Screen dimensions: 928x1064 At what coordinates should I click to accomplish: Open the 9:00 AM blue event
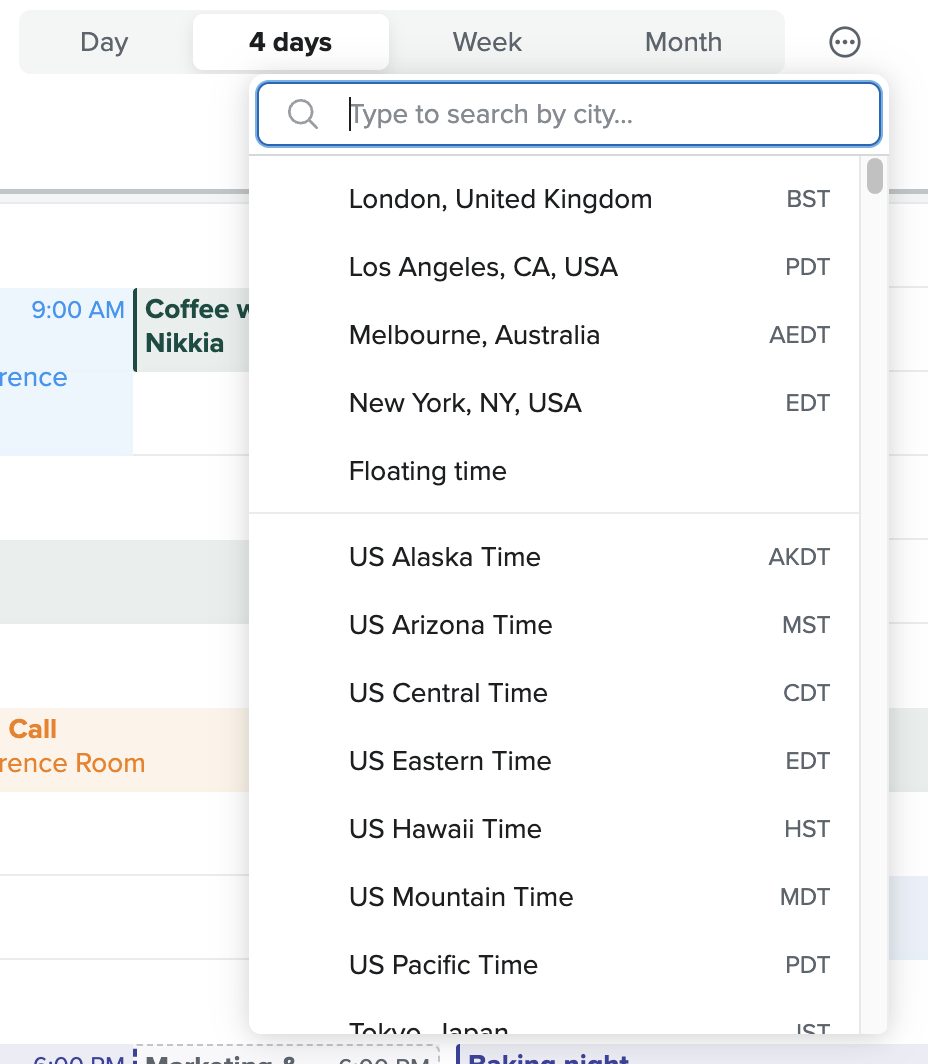pos(66,372)
